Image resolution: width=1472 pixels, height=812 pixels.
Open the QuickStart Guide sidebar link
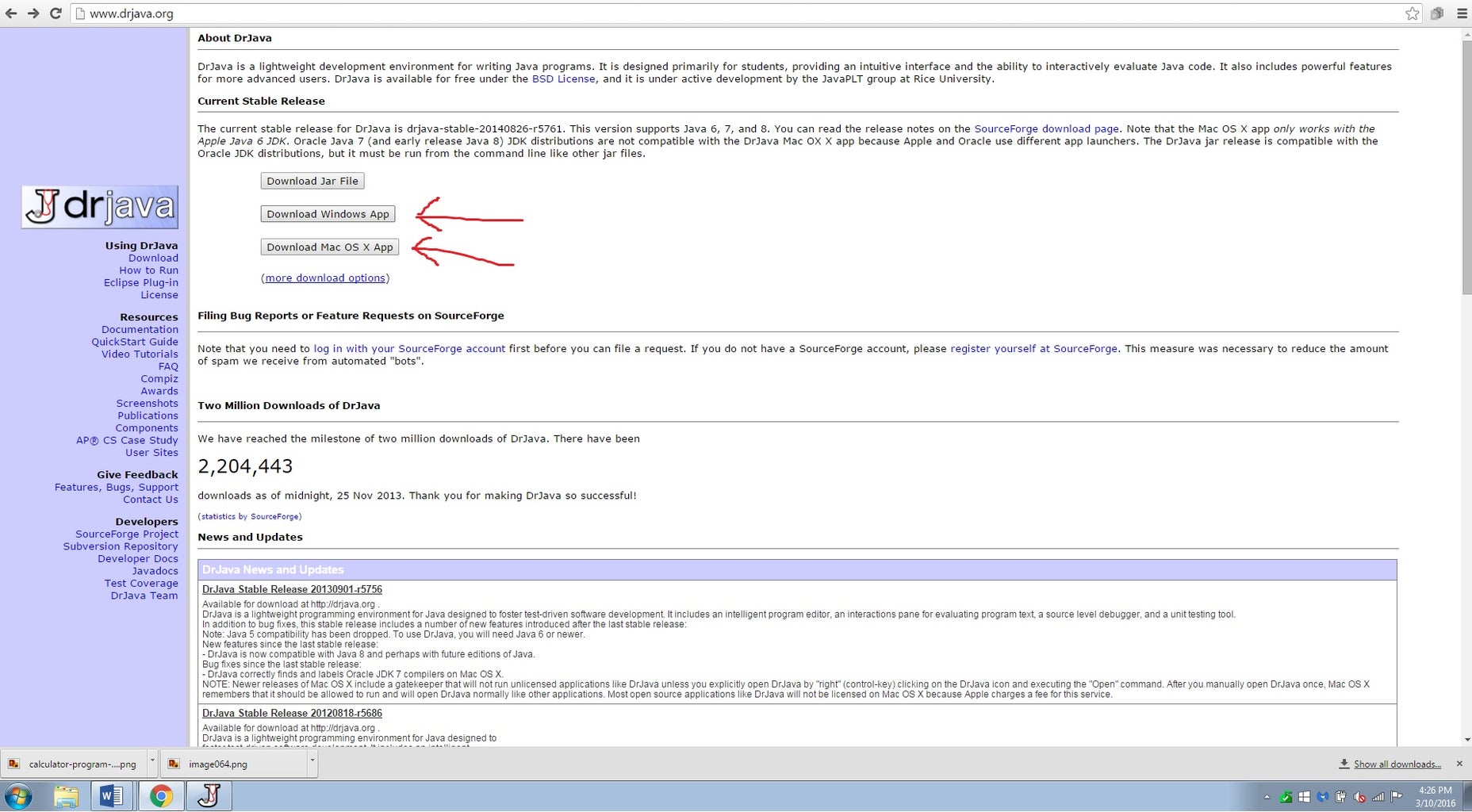[x=135, y=342]
